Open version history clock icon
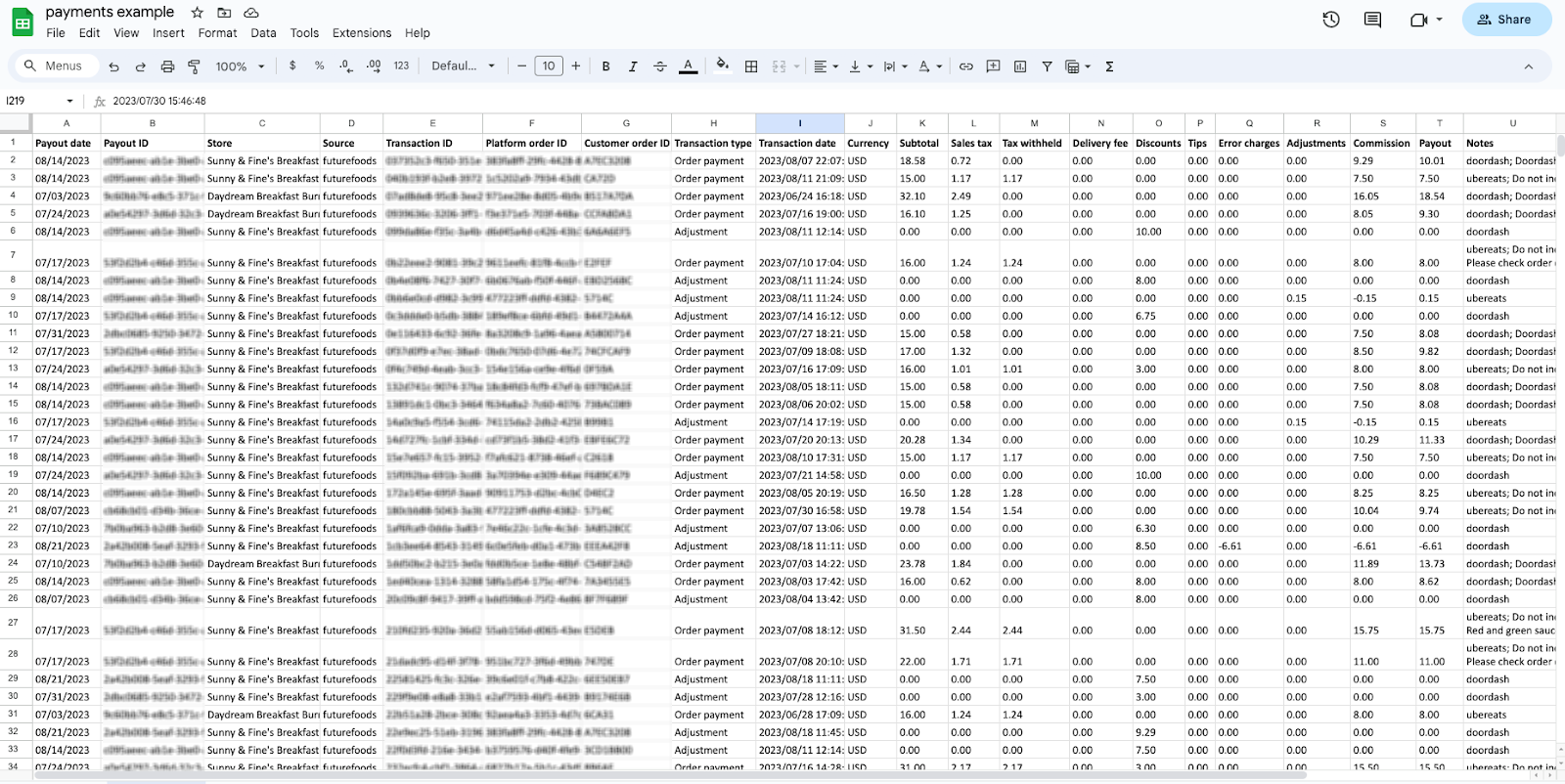The width and height of the screenshot is (1565, 784). click(x=1330, y=20)
